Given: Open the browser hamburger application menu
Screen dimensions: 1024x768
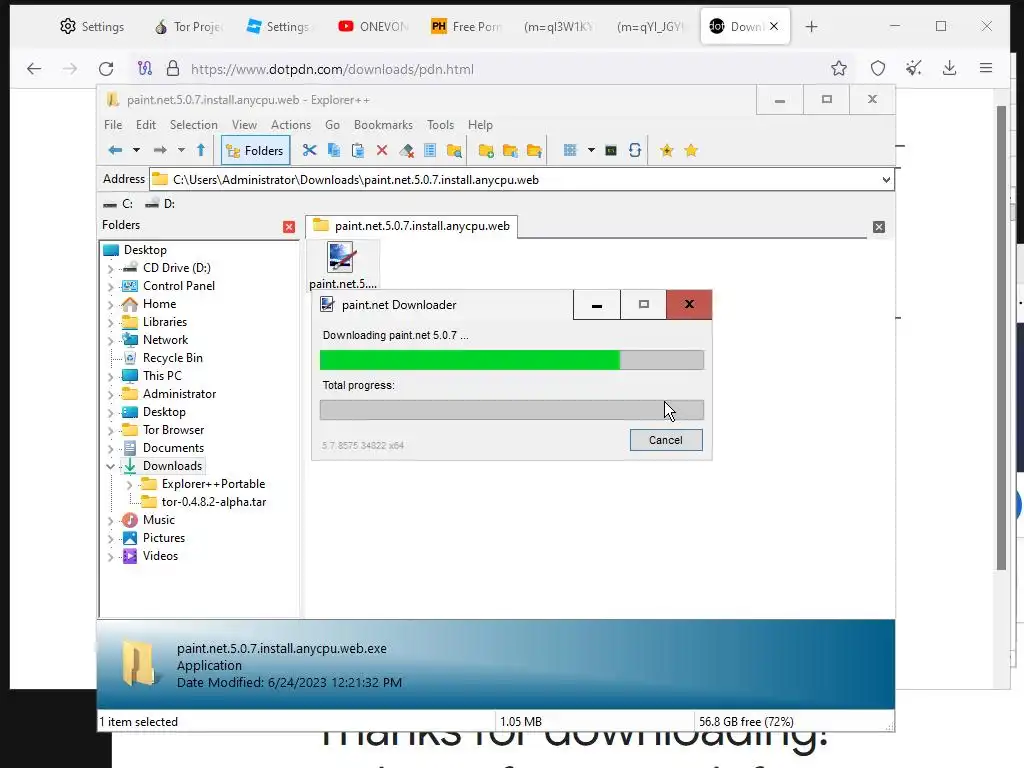Looking at the screenshot, I should click(x=986, y=68).
